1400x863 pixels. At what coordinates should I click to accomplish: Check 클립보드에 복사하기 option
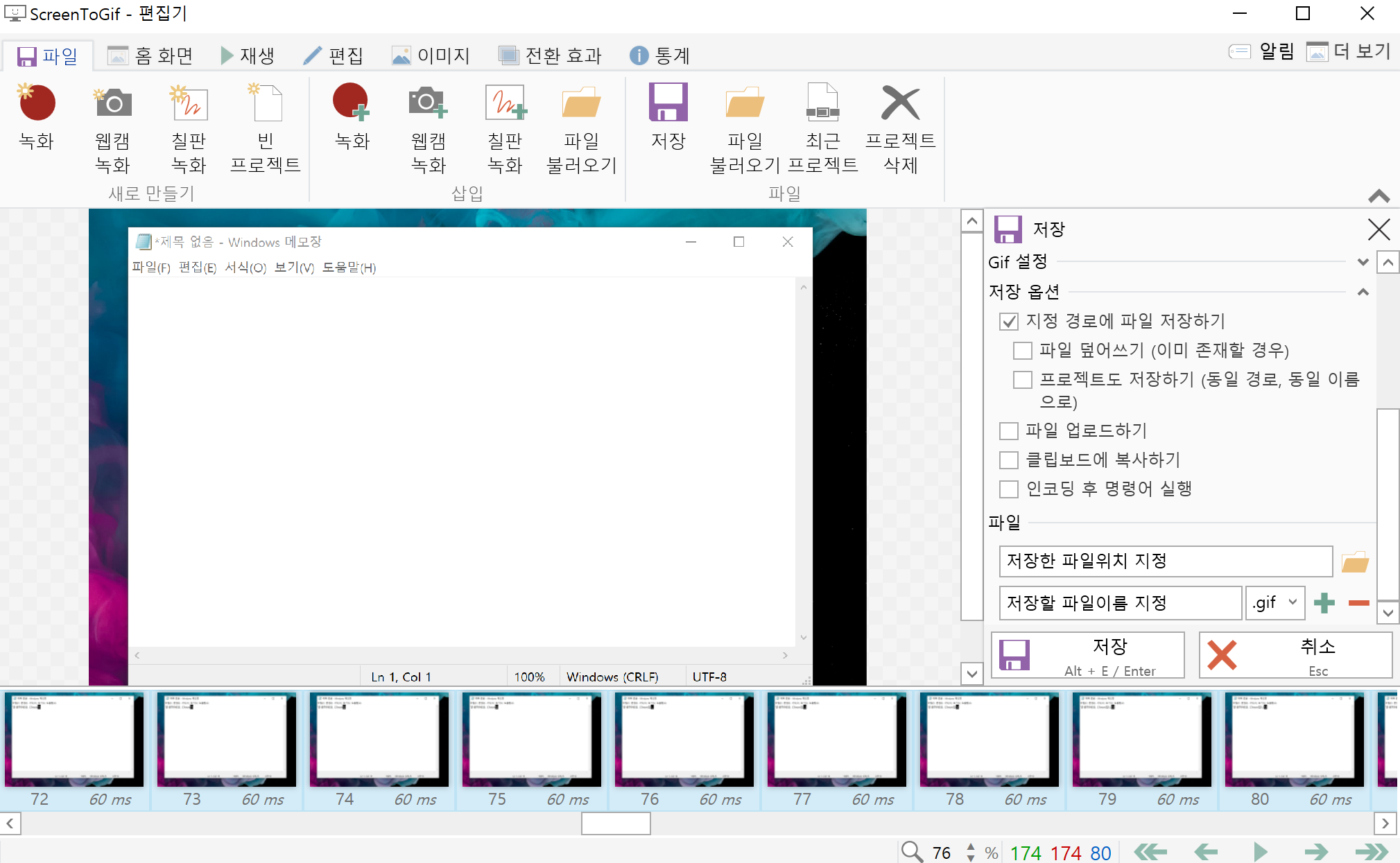click(x=1009, y=460)
